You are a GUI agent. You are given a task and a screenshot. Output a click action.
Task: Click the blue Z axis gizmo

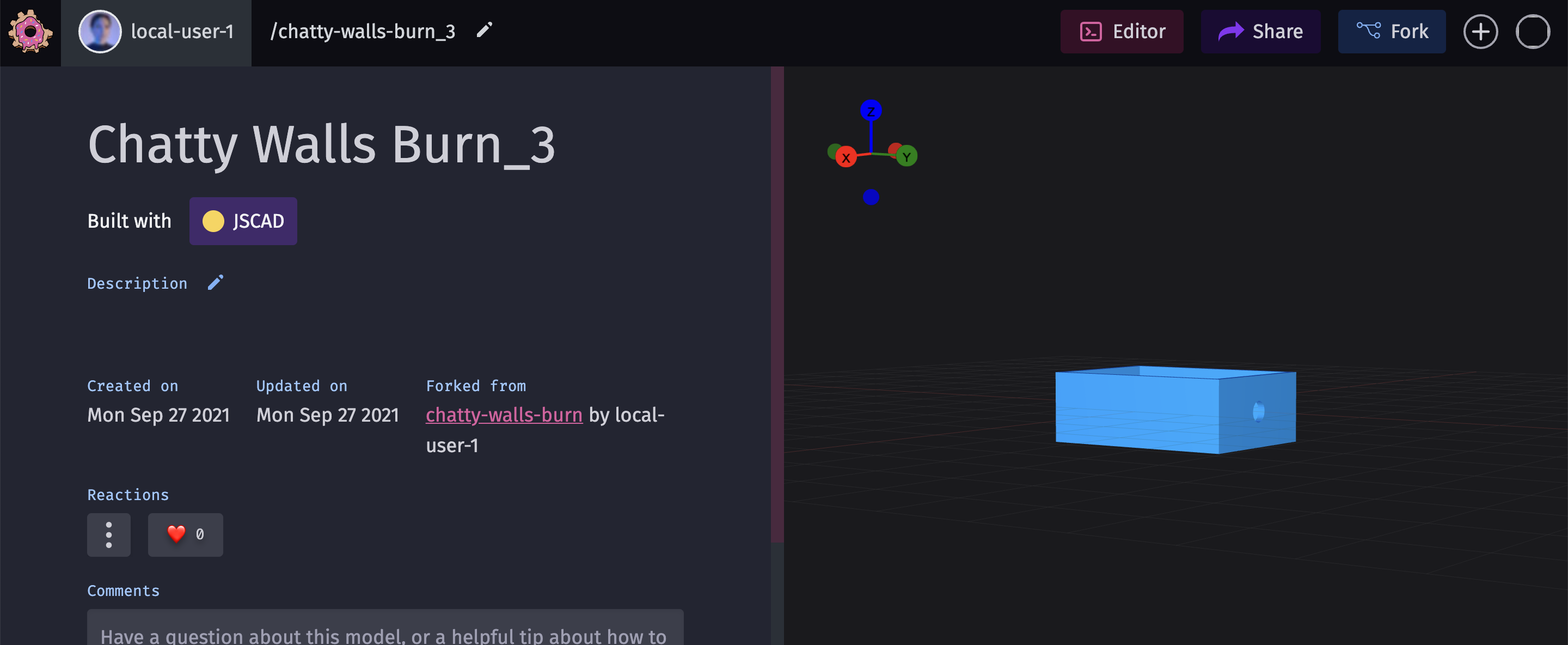871,111
